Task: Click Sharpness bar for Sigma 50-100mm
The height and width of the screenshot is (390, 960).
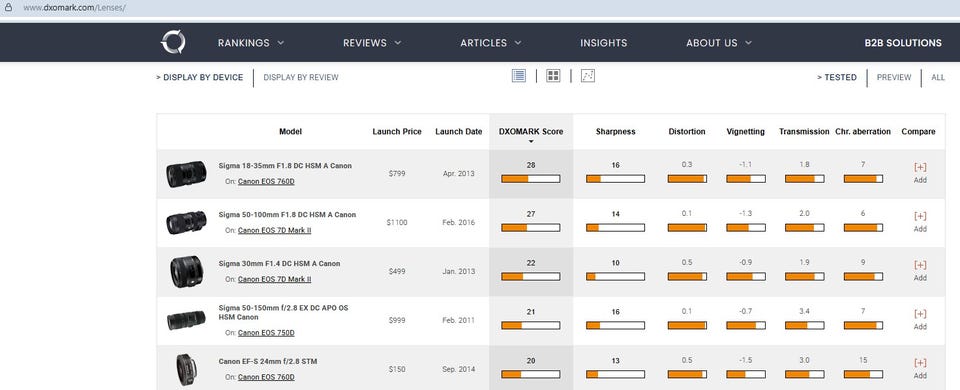Action: tap(615, 228)
